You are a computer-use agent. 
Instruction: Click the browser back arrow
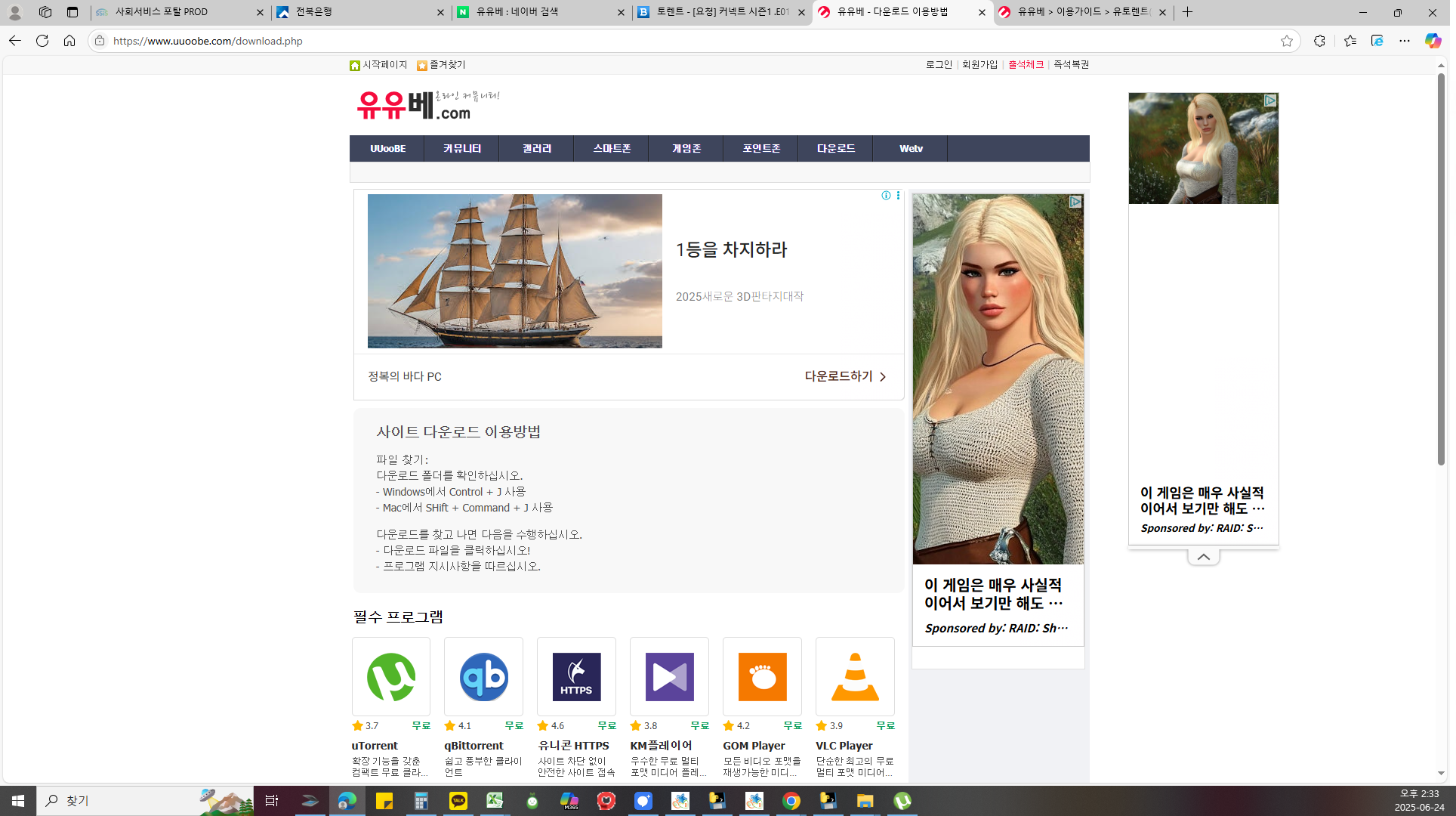point(14,41)
